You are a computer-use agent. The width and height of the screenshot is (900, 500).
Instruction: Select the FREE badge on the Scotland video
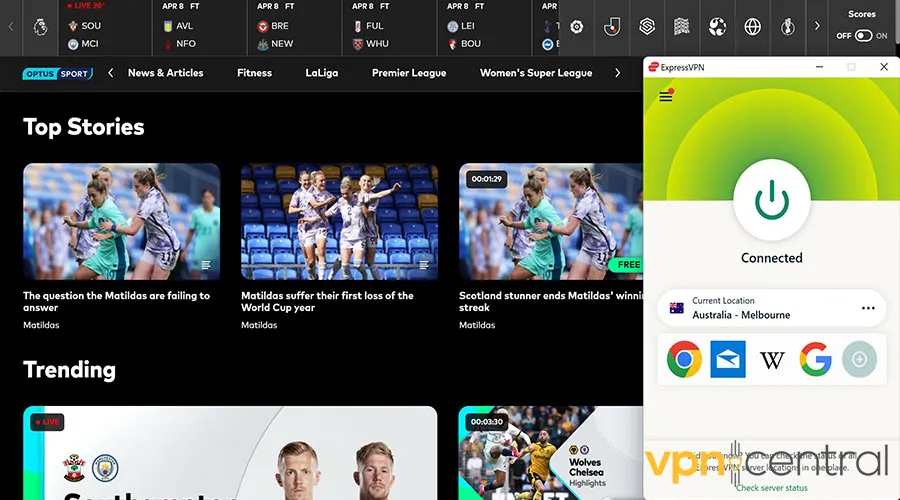point(627,265)
